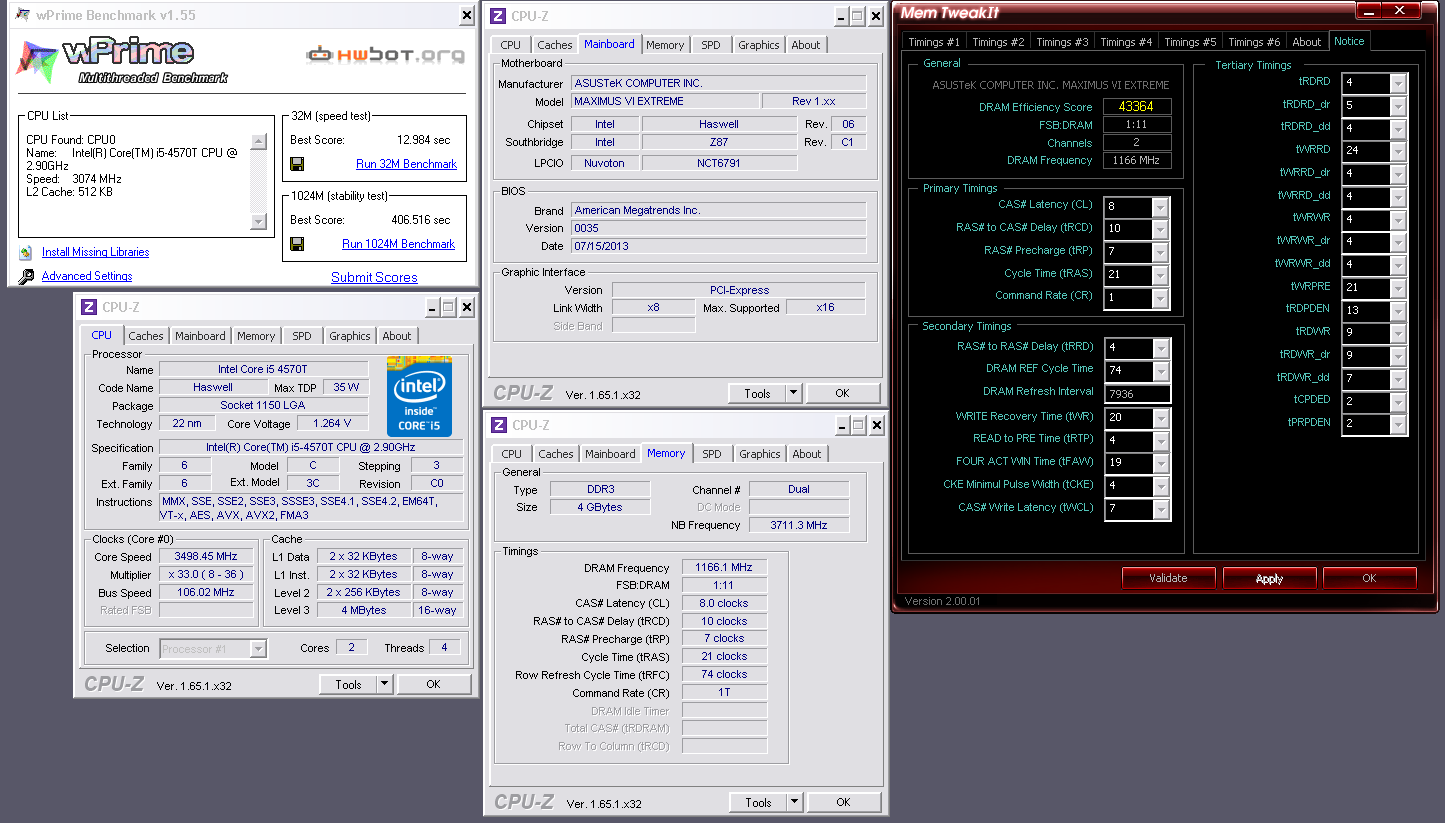This screenshot has width=1445, height=823.
Task: Open the Command Rate (CR) dropdown
Action: 1160,298
